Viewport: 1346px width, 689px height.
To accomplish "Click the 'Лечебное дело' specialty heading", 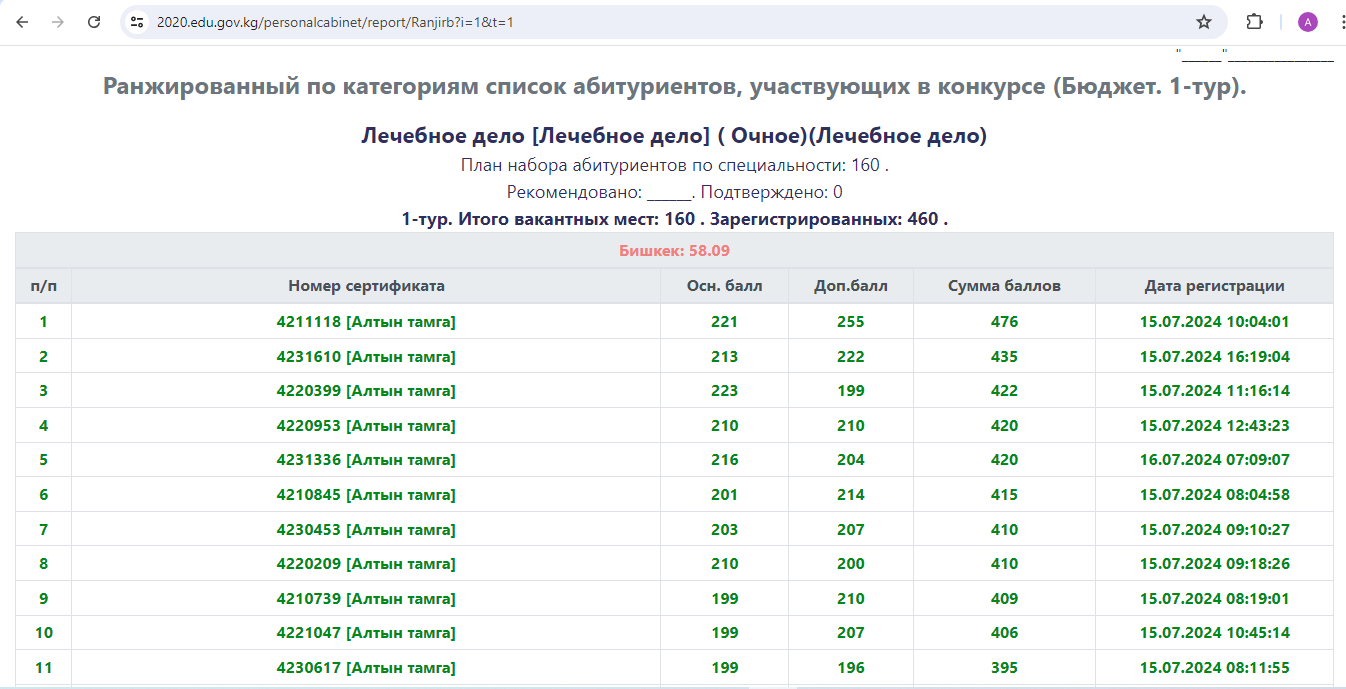I will click(x=674, y=136).
